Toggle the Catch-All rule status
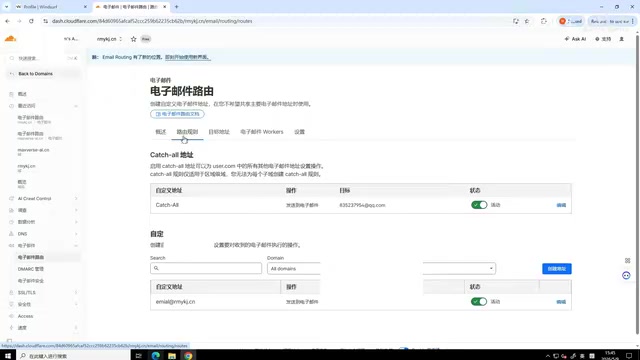640x360 pixels. 479,205
